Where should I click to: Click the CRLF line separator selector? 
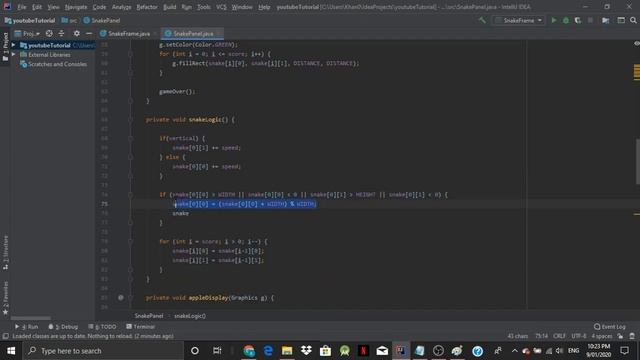pos(559,336)
